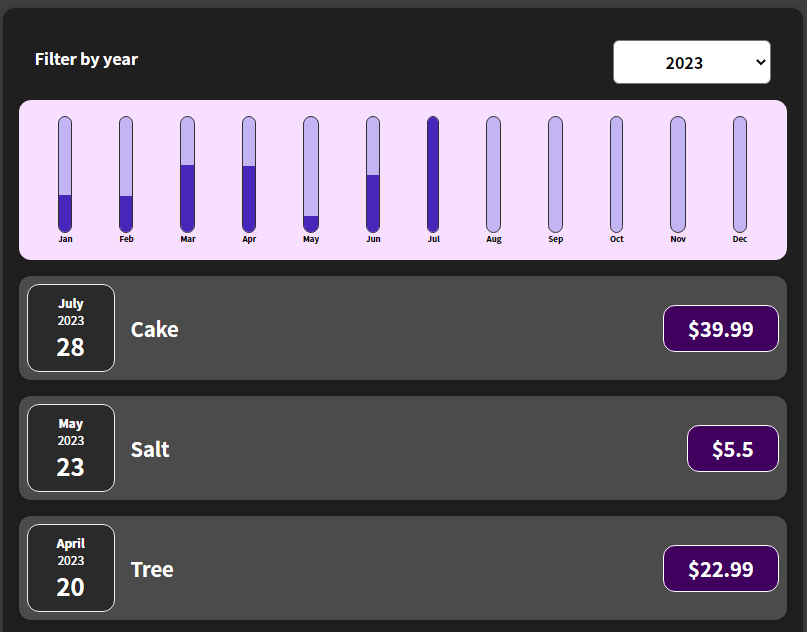Click the Filter by year heading

(x=86, y=59)
